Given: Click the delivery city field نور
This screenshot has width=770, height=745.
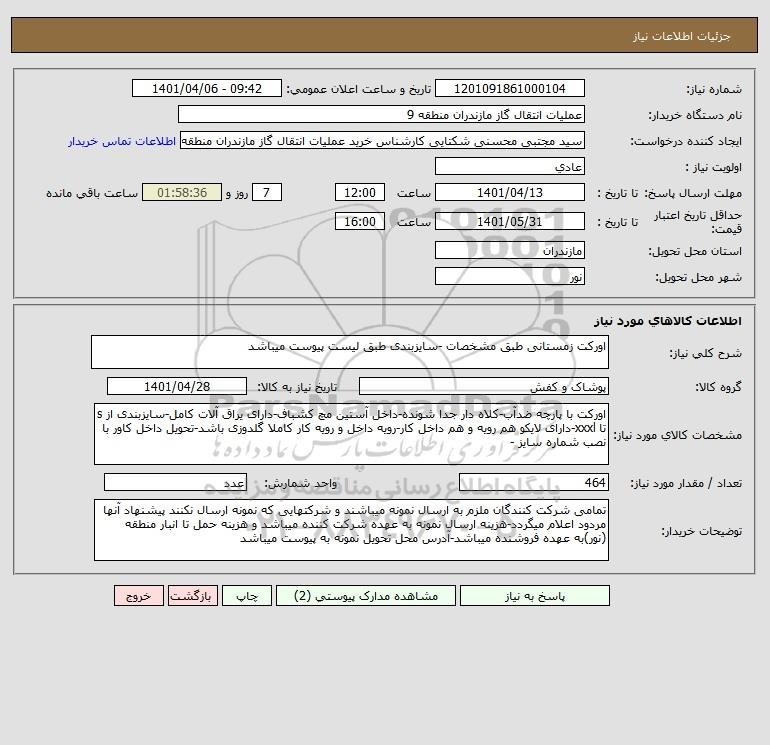Looking at the screenshot, I should coord(510,276).
